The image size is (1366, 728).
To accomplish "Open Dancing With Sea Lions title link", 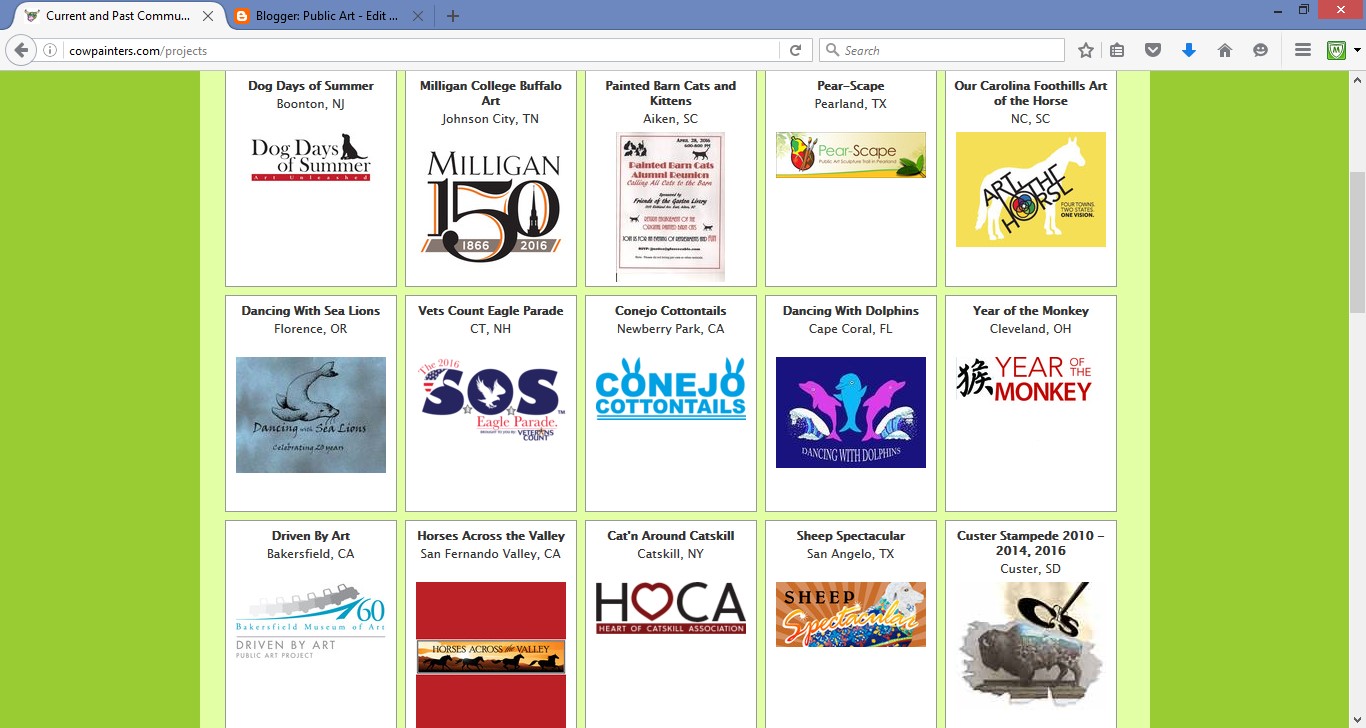I will click(x=311, y=311).
